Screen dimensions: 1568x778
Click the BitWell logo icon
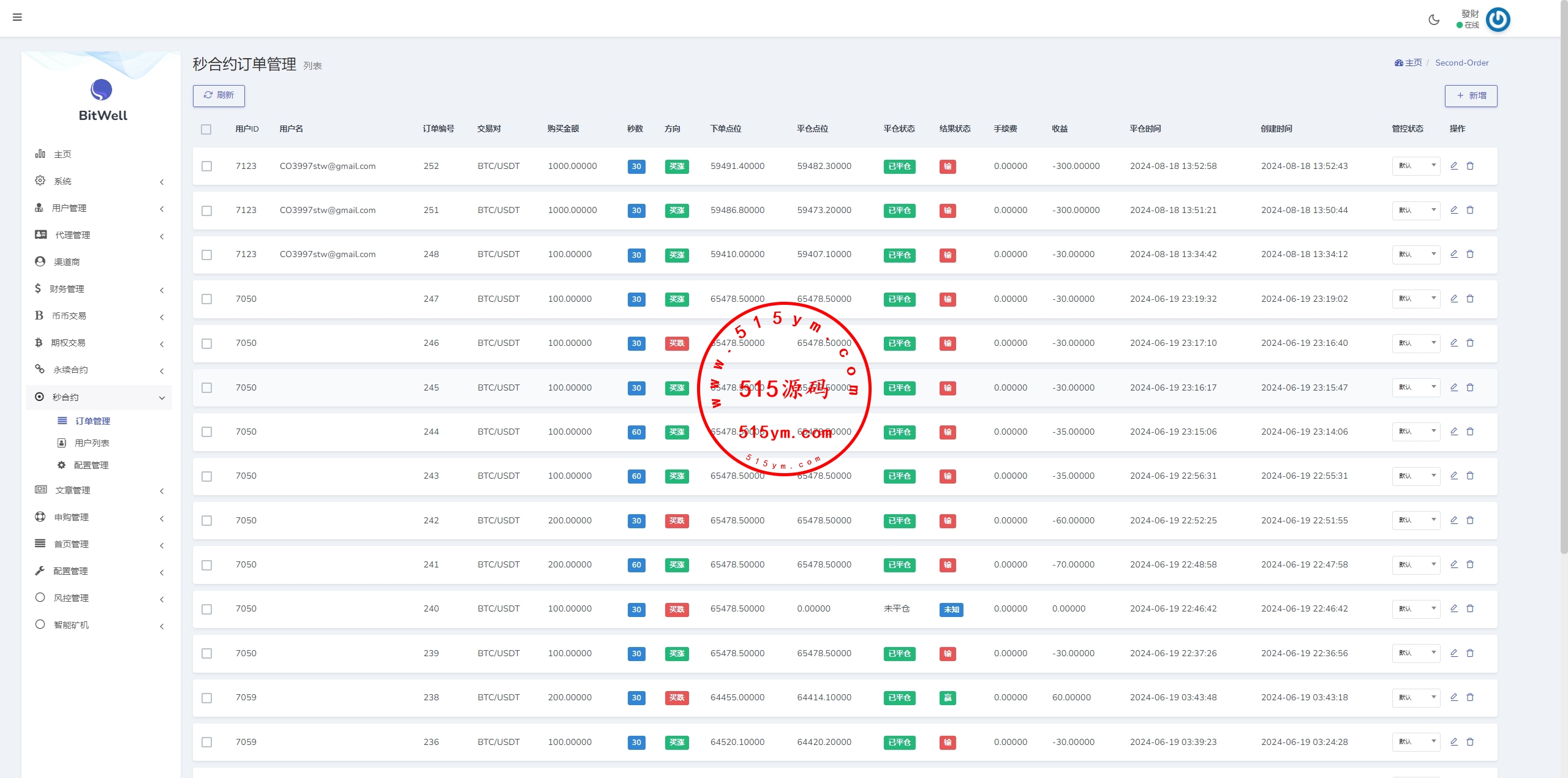click(x=102, y=90)
